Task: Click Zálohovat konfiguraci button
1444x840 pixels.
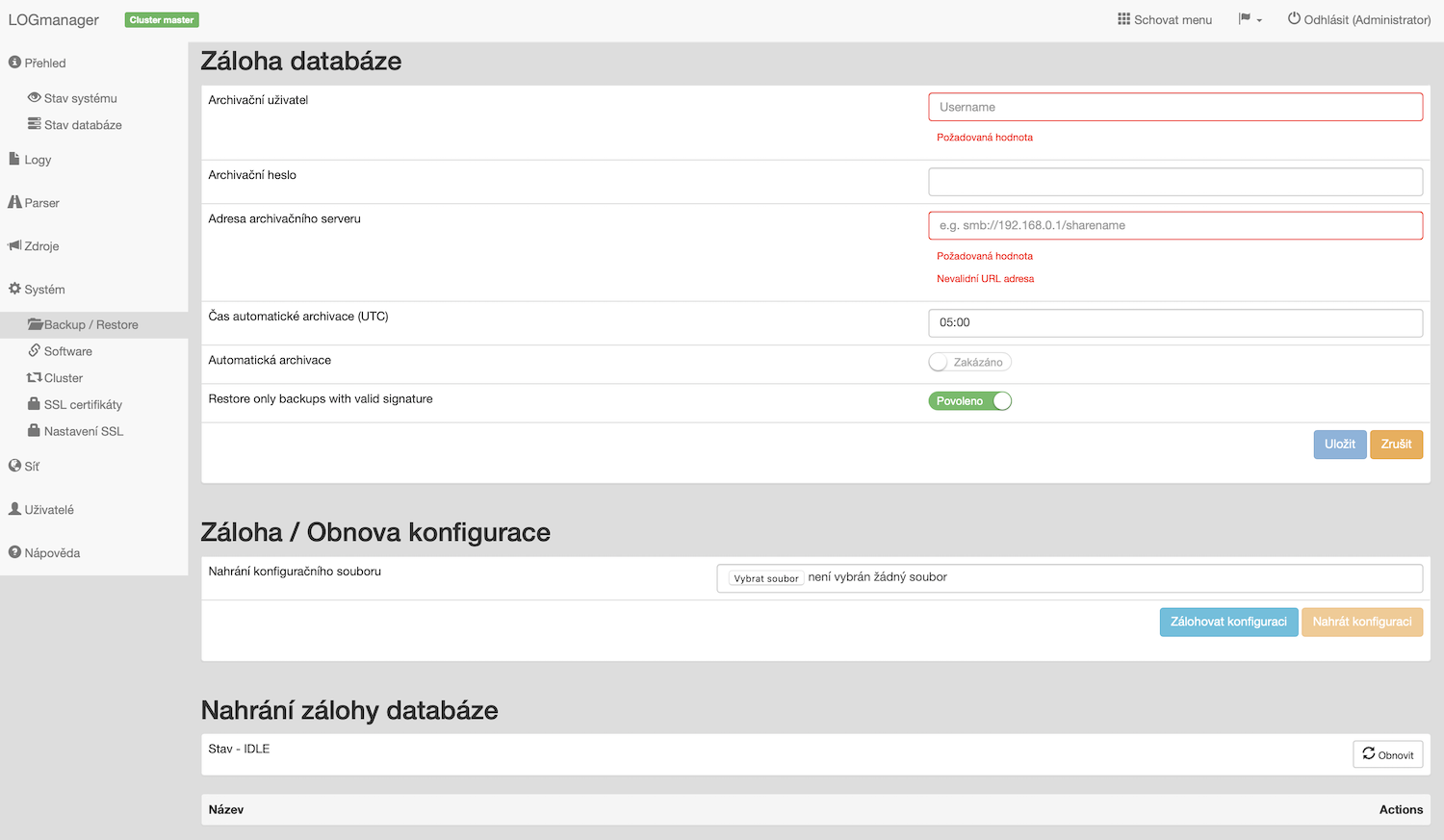Action: tap(1228, 623)
